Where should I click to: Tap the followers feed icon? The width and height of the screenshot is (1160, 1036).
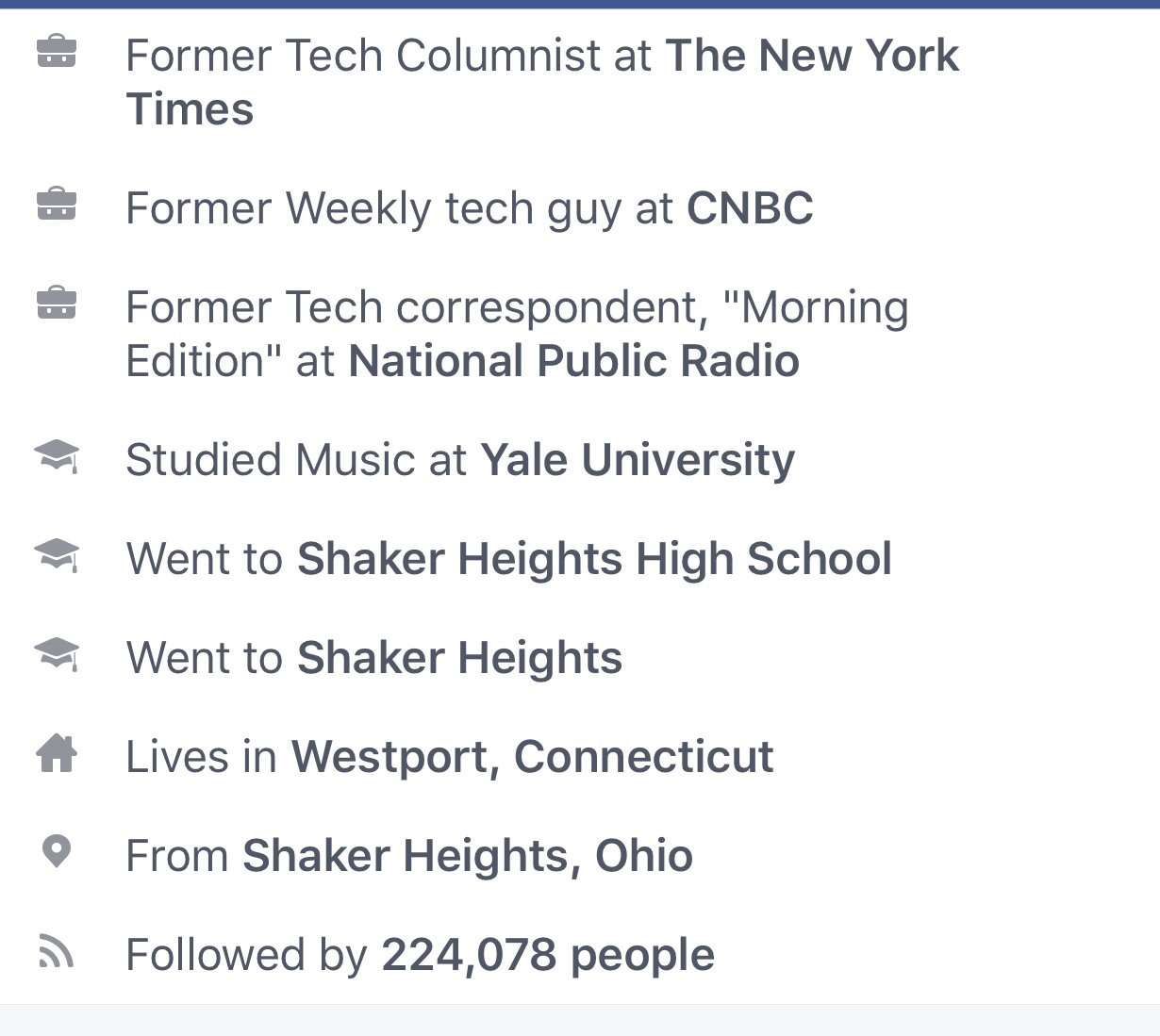point(57,951)
